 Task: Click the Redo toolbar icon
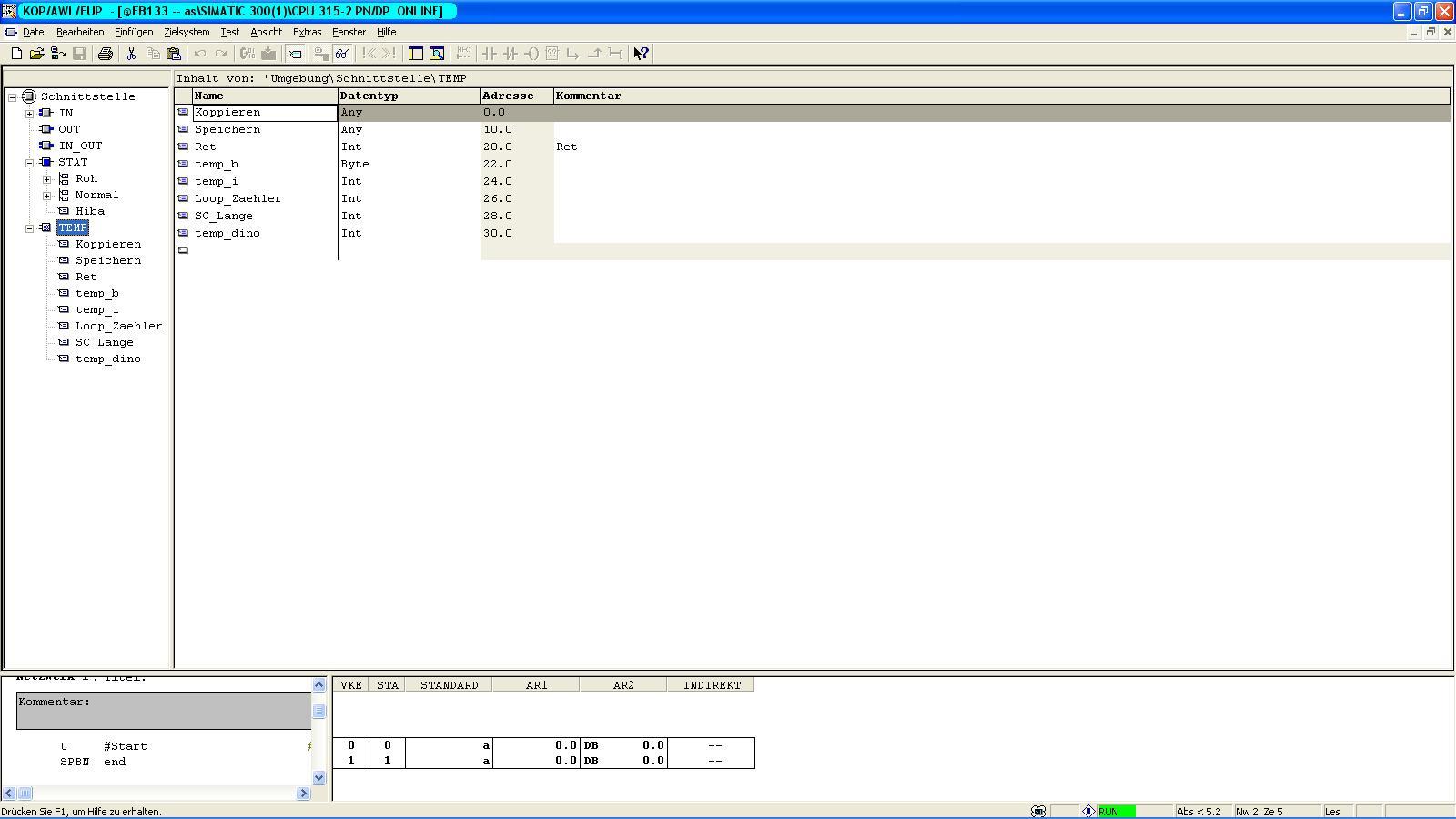pos(221,54)
